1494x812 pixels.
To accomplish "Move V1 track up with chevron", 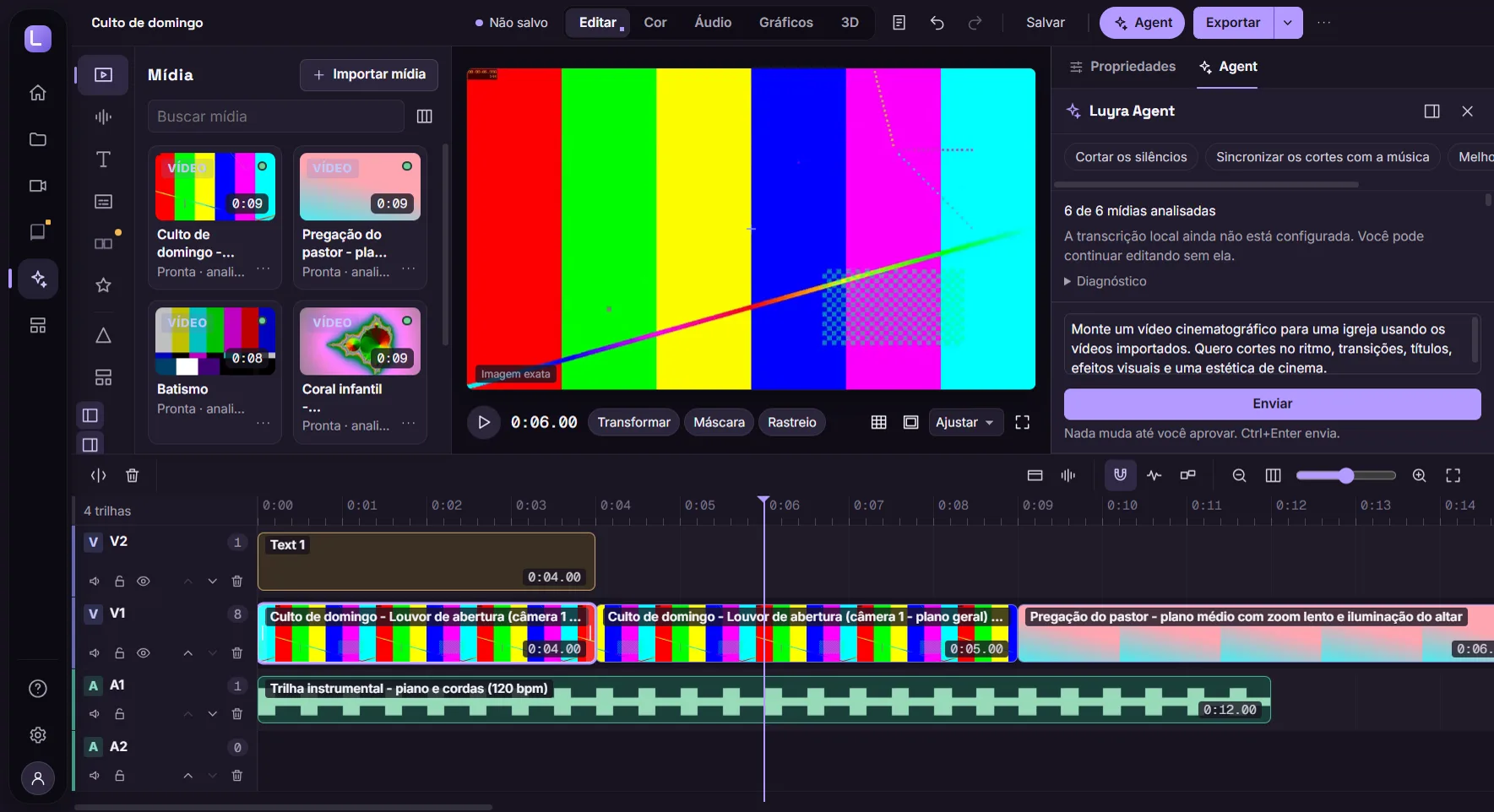I will coord(188,653).
